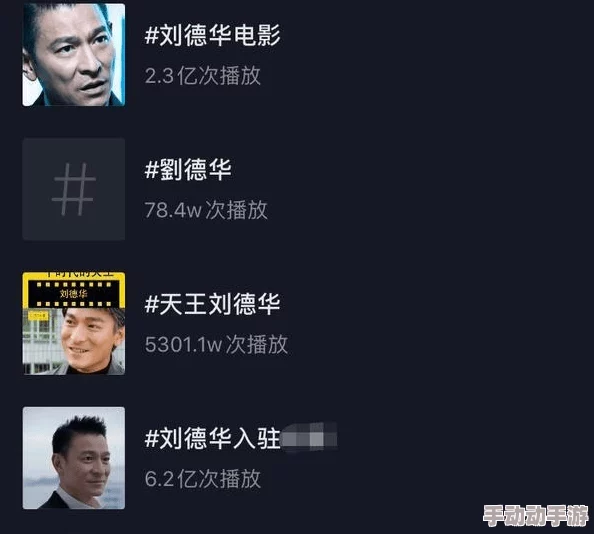Select the #刘德华入驻 portrait thumbnail
This screenshot has height=534, width=594.
[x=73, y=458]
